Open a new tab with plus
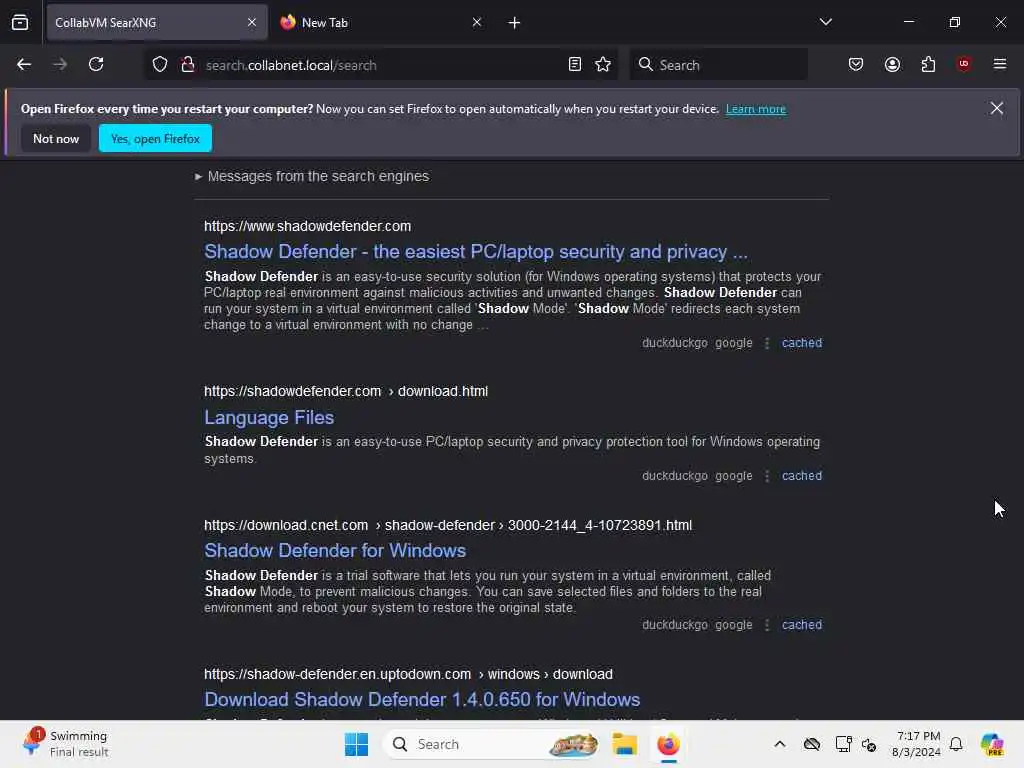 (514, 23)
